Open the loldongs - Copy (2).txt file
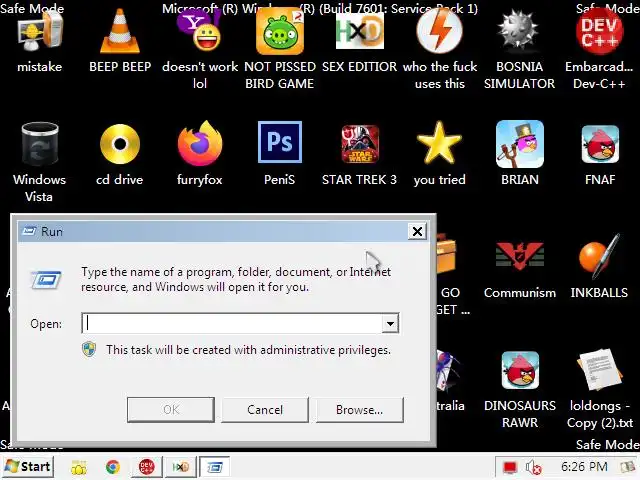The height and width of the screenshot is (480, 640). tap(599, 369)
